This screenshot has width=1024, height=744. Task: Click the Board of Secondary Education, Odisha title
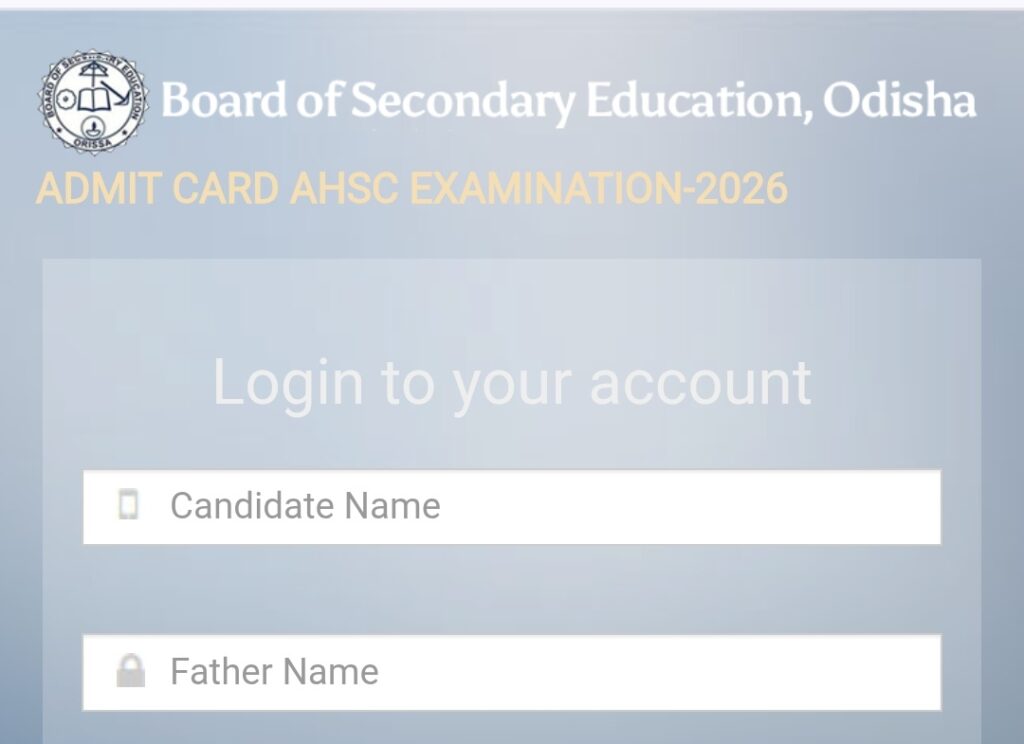568,102
